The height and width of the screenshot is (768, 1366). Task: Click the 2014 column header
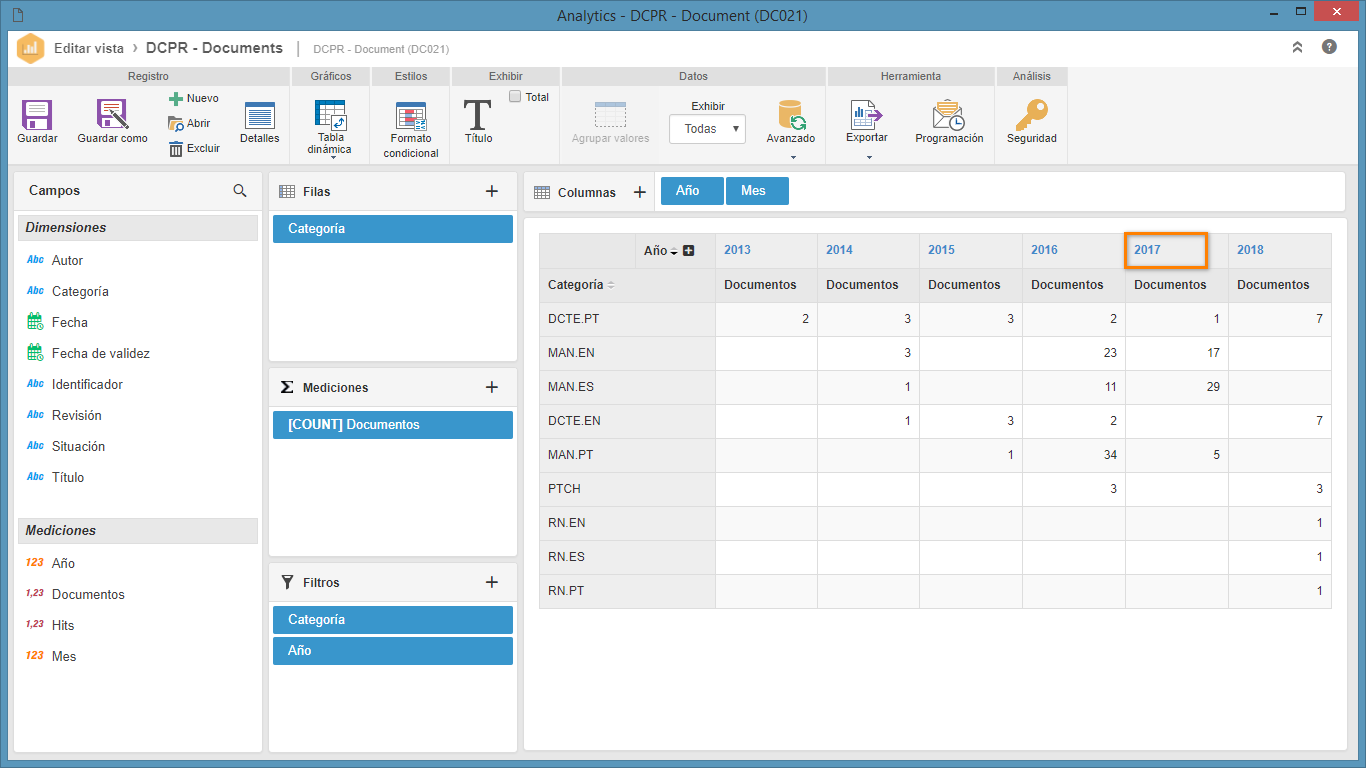point(839,250)
